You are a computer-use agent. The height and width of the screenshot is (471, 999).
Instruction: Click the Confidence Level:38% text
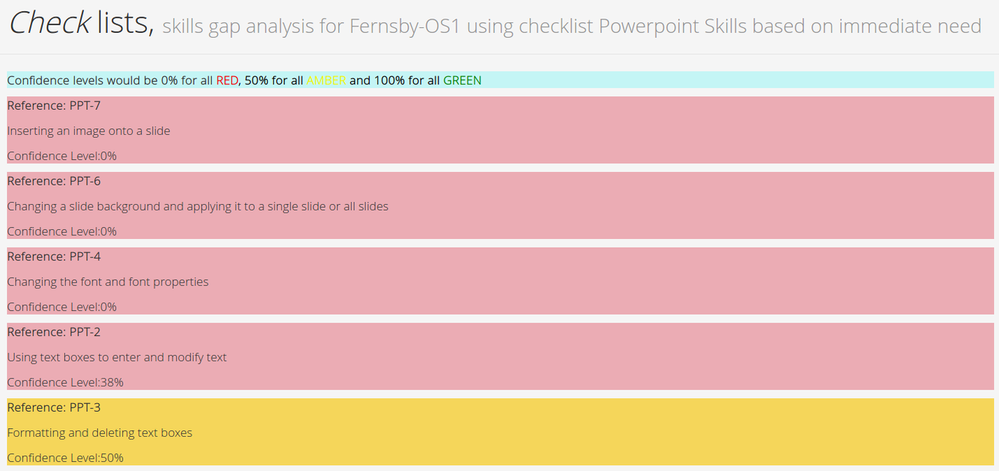pyautogui.click(x=65, y=382)
